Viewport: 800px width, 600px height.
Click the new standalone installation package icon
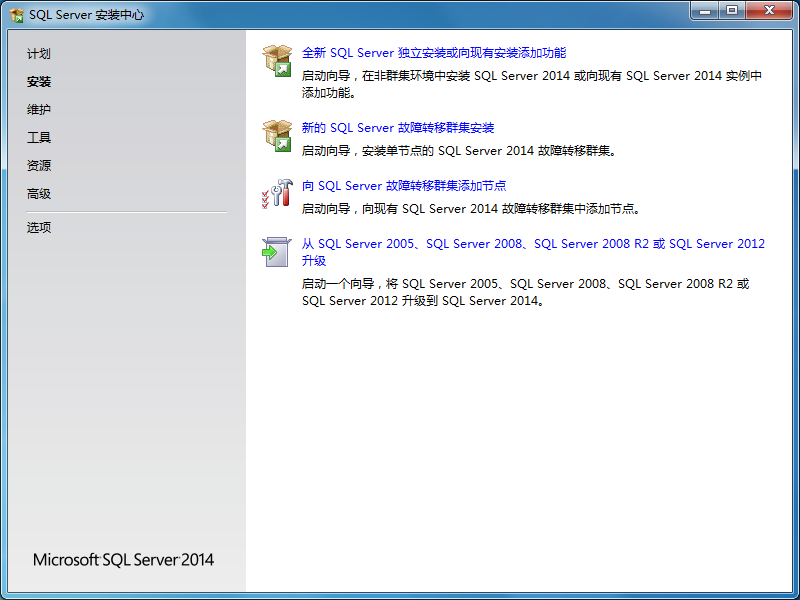click(277, 60)
